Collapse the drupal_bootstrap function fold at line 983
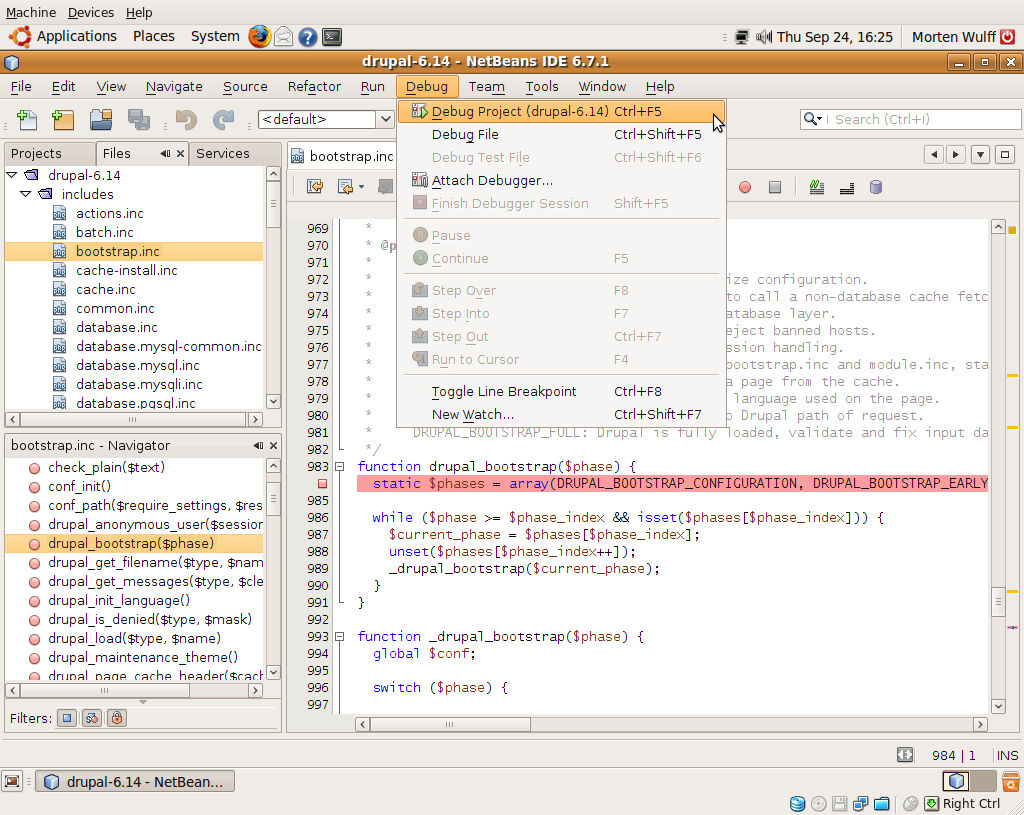This screenshot has width=1024, height=815. point(339,466)
